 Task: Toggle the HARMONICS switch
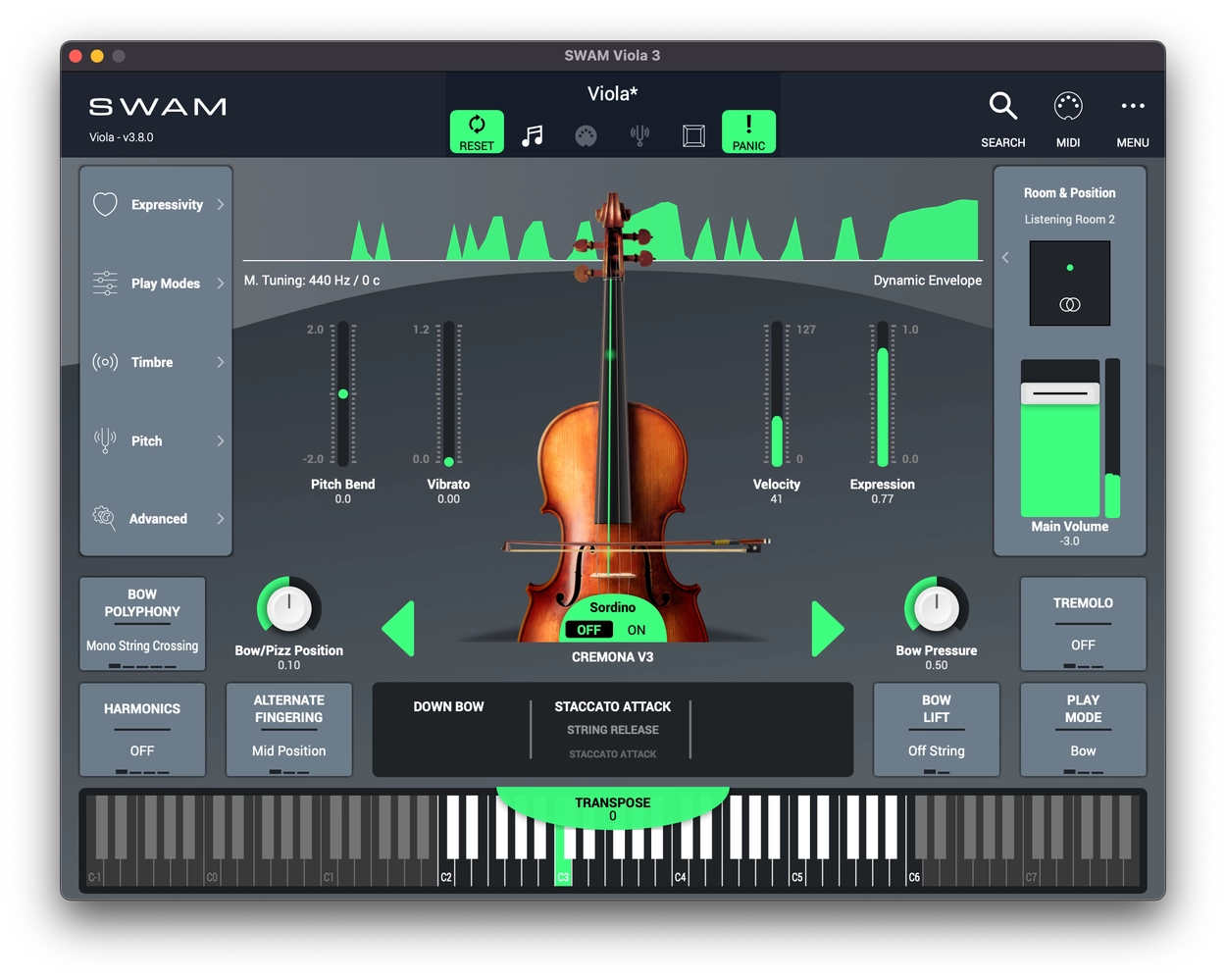[x=142, y=730]
